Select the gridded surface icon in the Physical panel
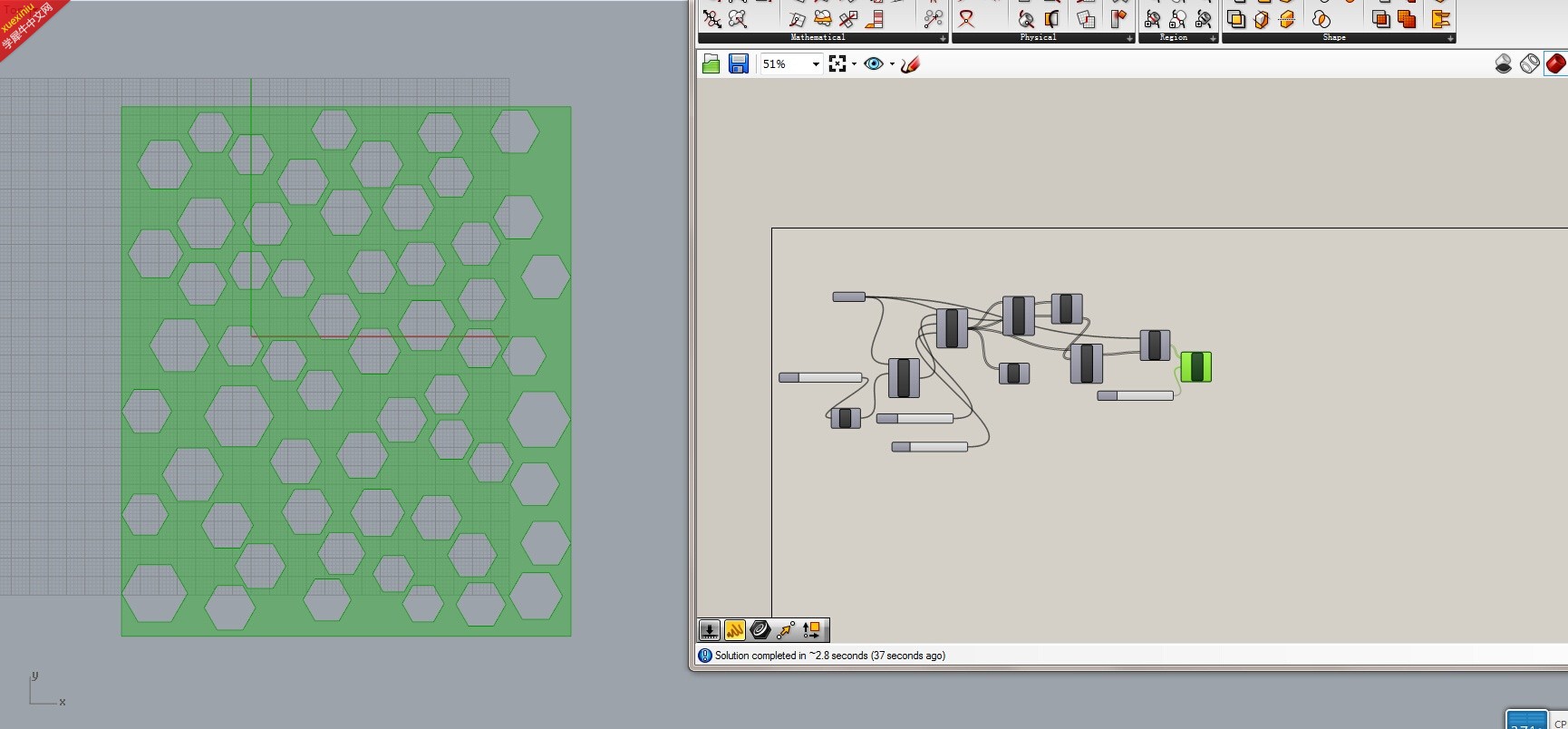 click(1086, 19)
